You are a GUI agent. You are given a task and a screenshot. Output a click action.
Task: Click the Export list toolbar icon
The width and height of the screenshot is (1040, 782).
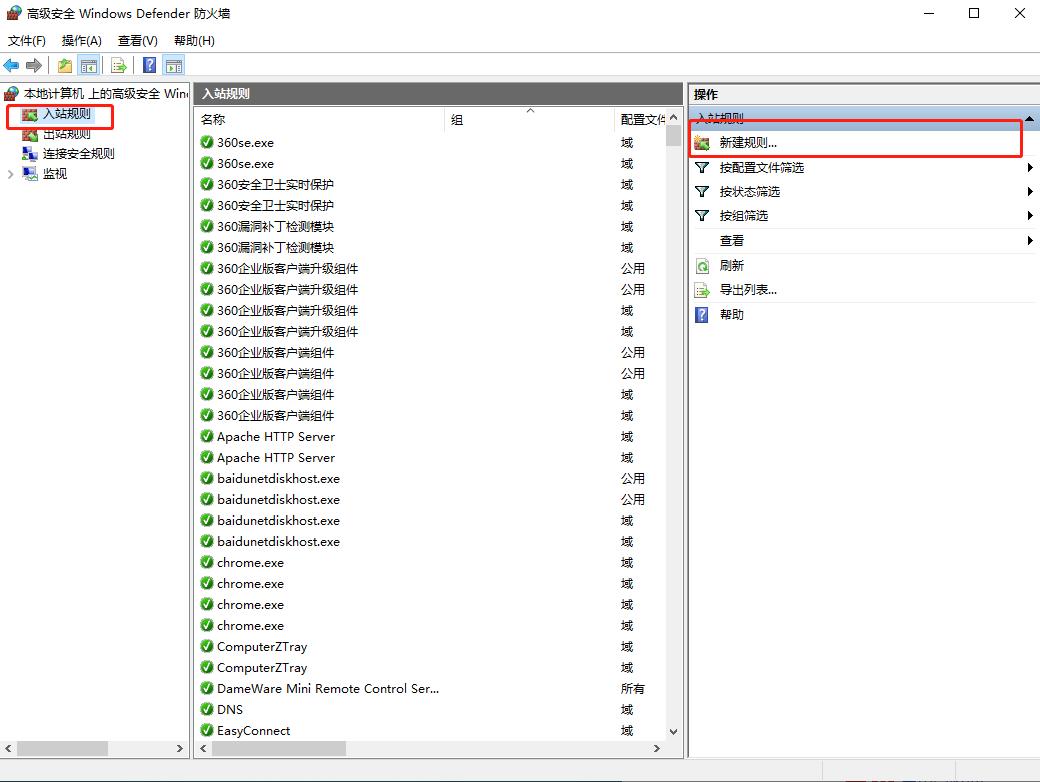[x=119, y=65]
